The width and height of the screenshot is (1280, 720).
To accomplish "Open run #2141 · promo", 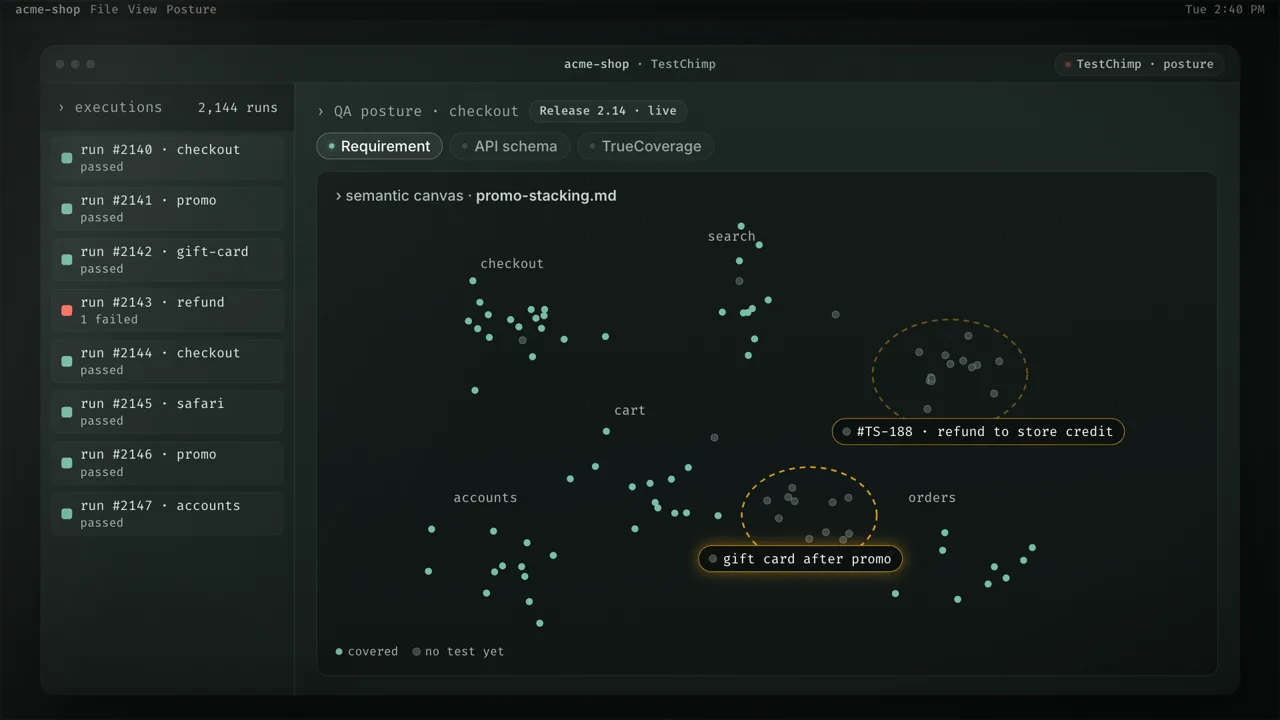I will (x=169, y=209).
